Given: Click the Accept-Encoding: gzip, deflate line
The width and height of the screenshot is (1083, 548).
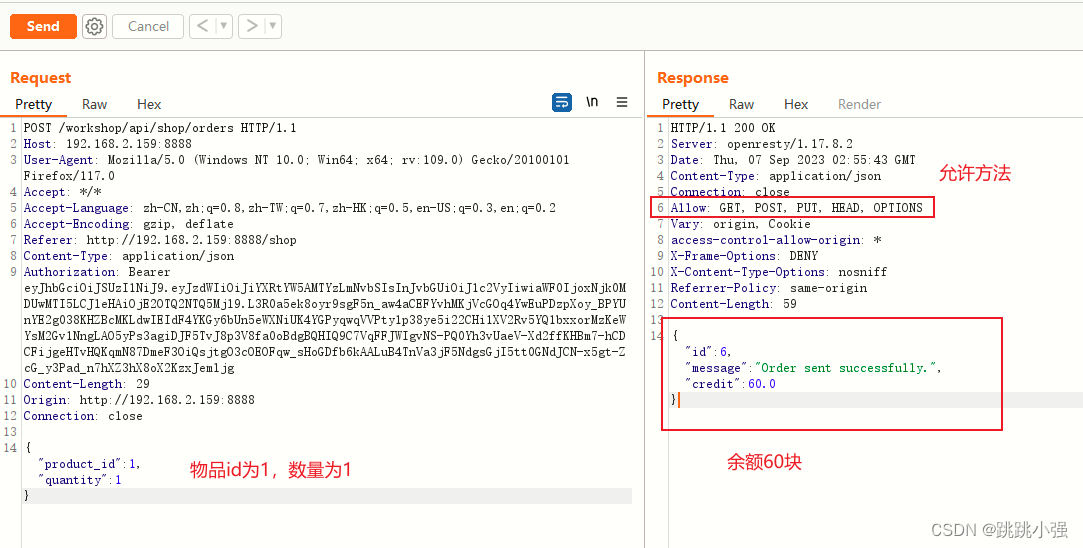Looking at the screenshot, I should click(128, 224).
